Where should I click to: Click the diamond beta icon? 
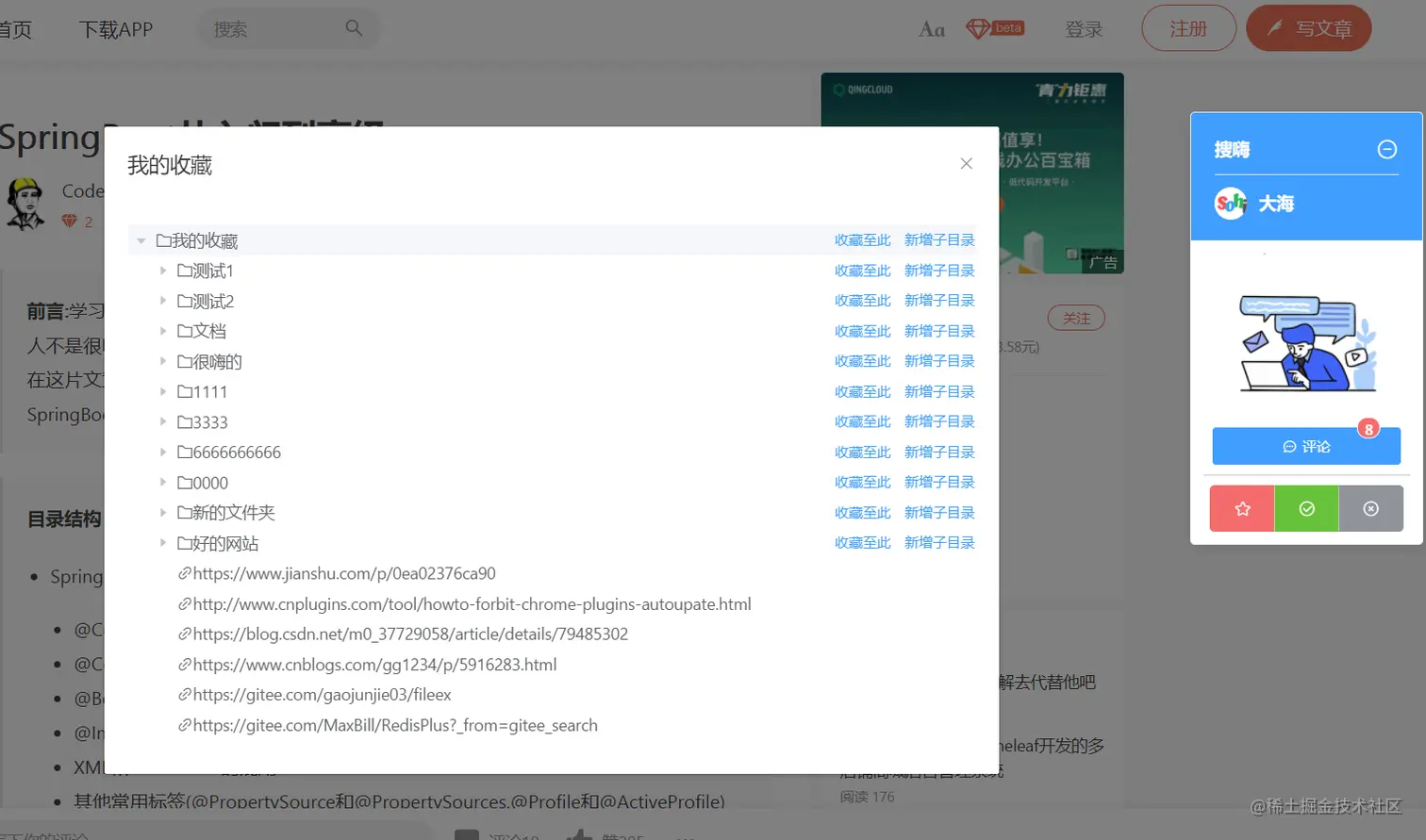994,29
